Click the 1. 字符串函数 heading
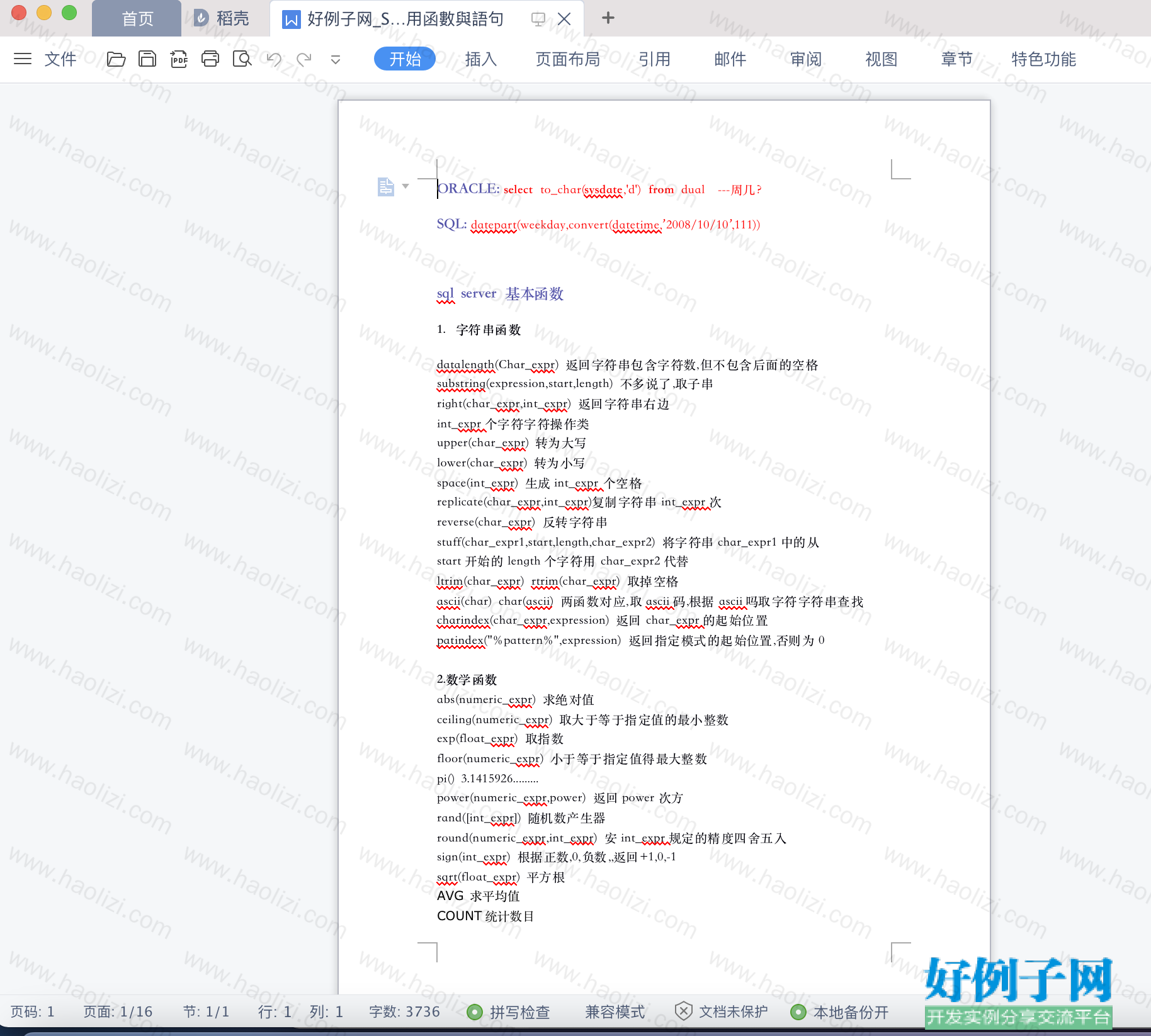Viewport: 1151px width, 1036px height. [479, 330]
